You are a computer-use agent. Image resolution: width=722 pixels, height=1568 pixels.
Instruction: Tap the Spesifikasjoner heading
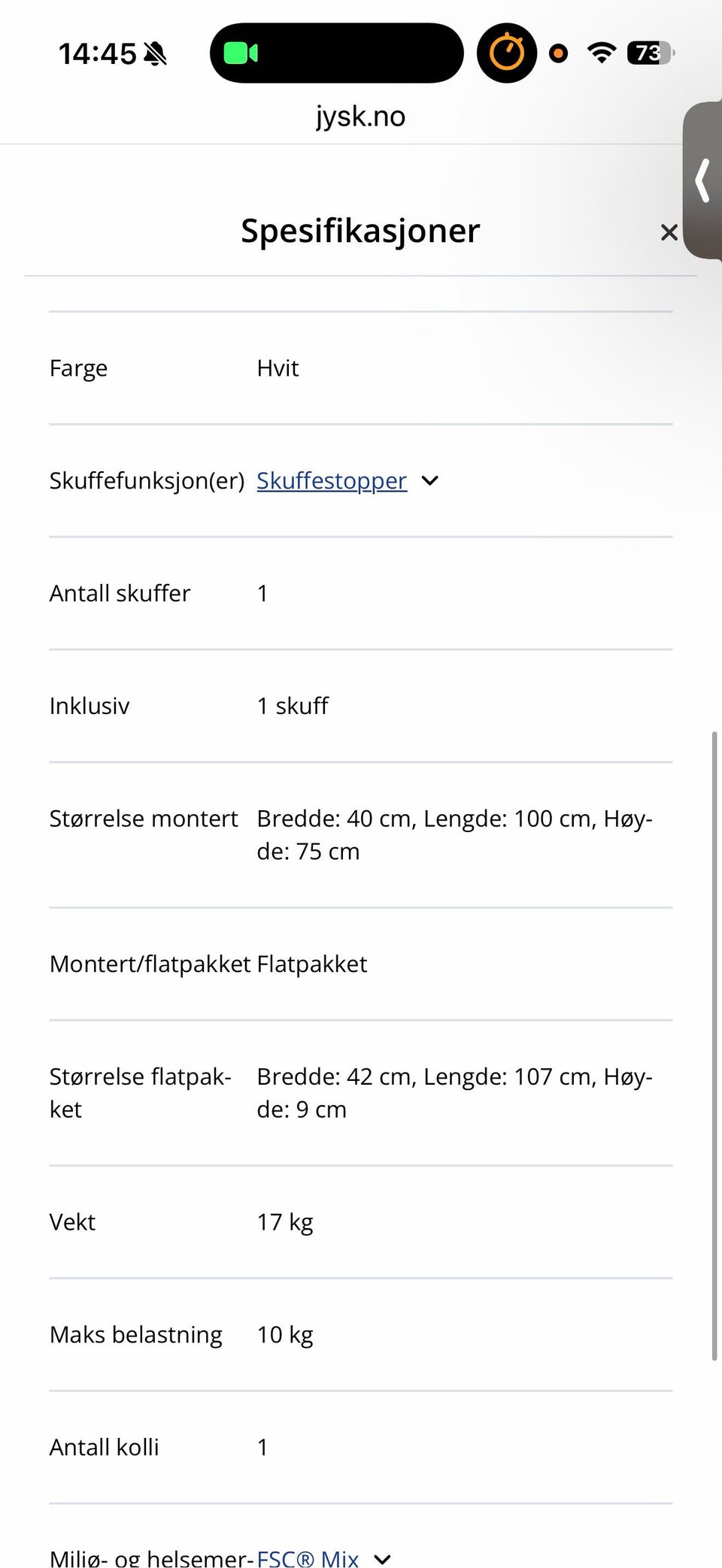(x=360, y=231)
